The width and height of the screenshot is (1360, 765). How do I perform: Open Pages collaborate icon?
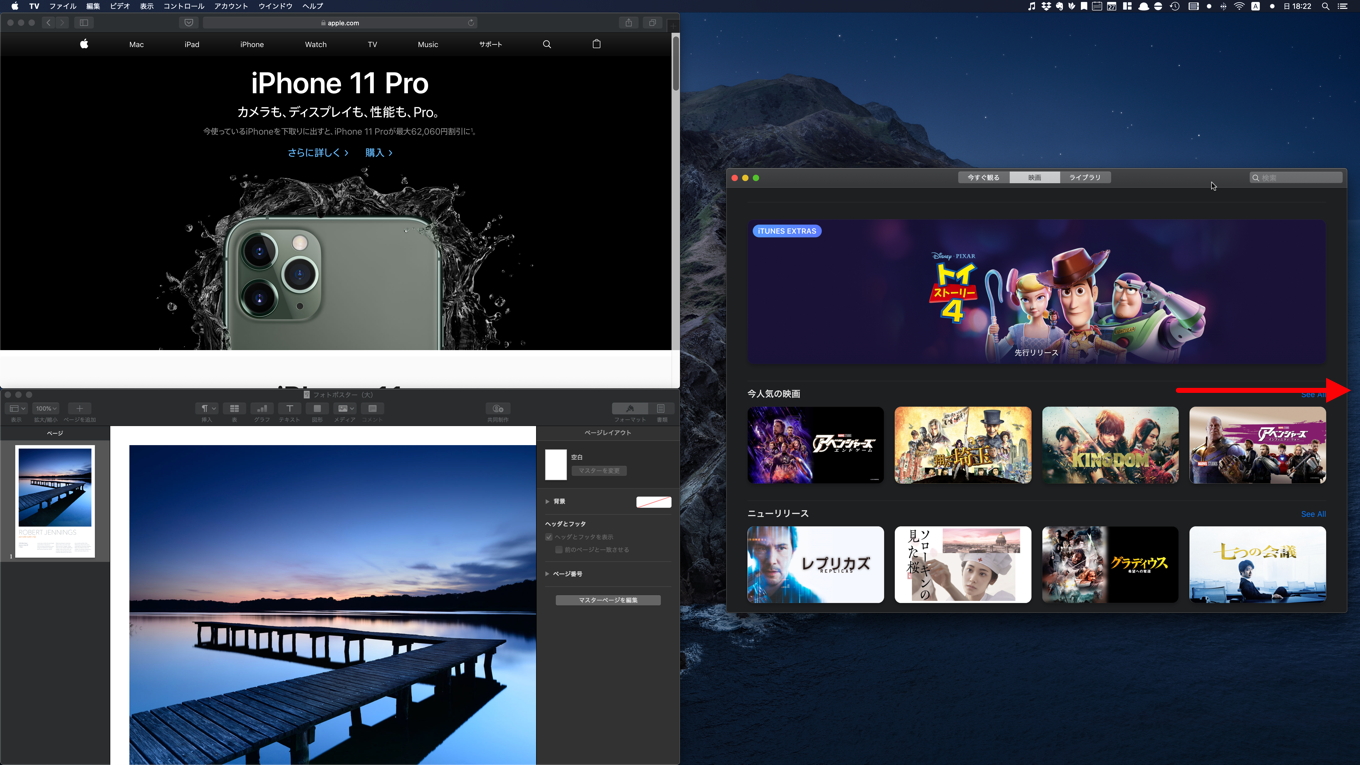coord(497,408)
